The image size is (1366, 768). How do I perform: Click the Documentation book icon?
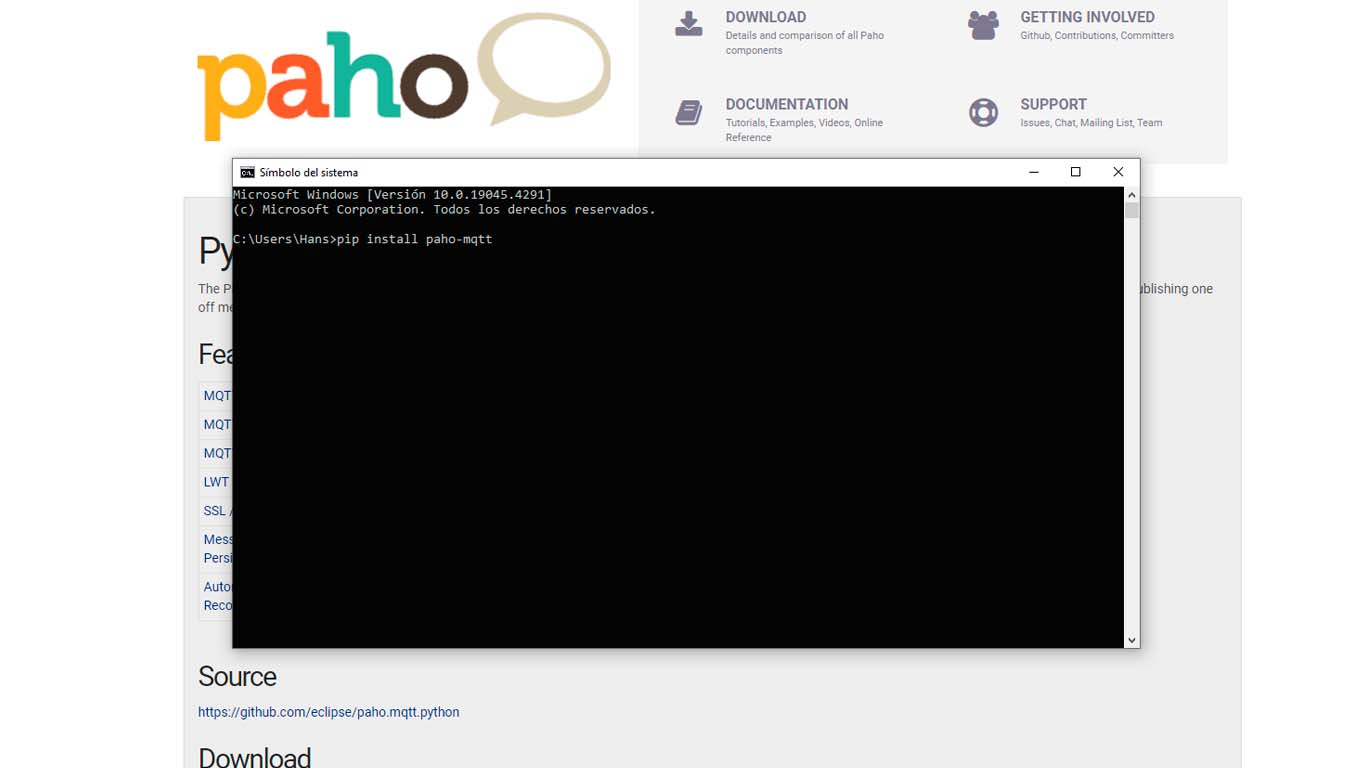coord(688,112)
